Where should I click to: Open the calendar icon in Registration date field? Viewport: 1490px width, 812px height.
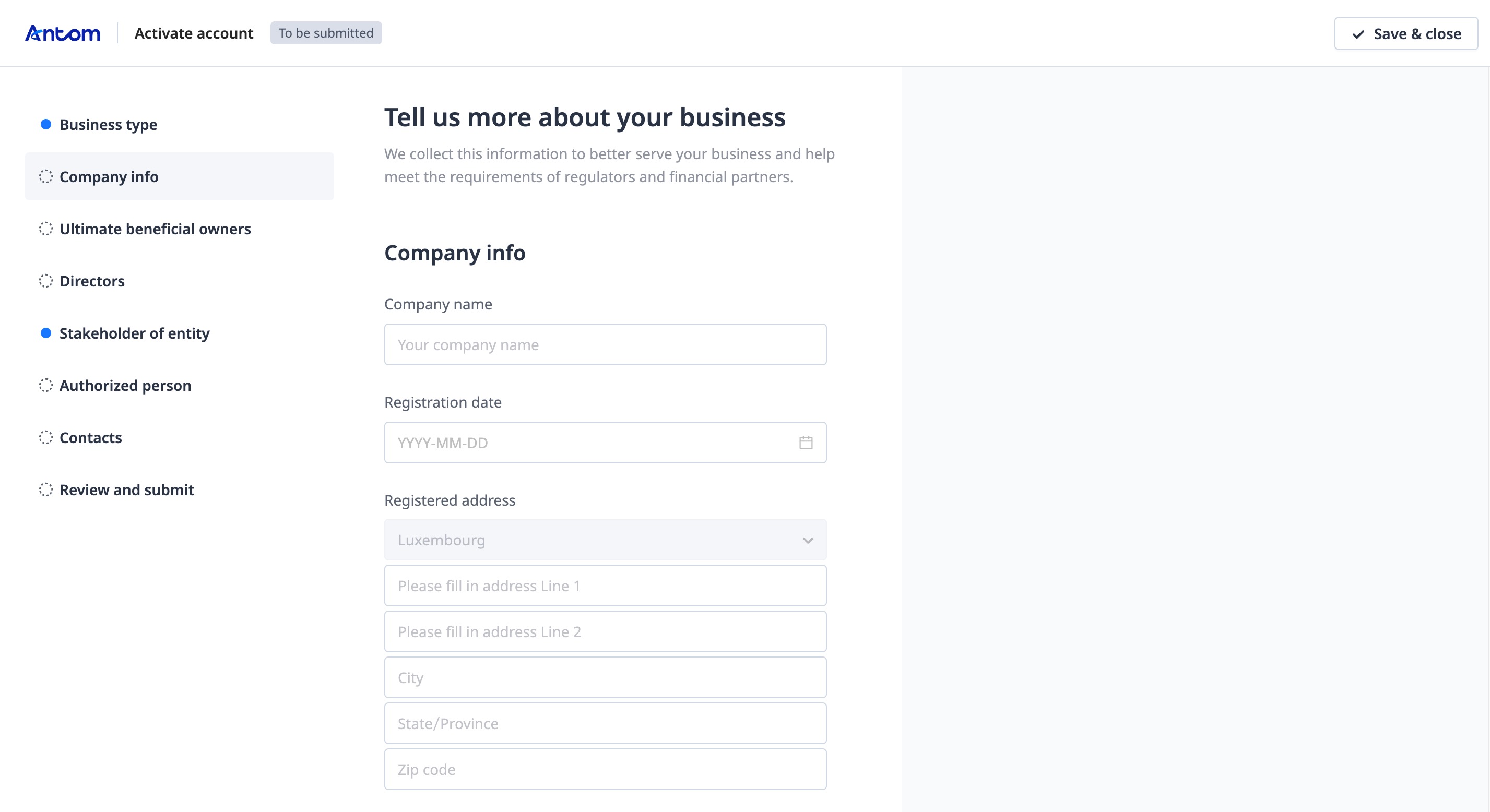click(805, 443)
